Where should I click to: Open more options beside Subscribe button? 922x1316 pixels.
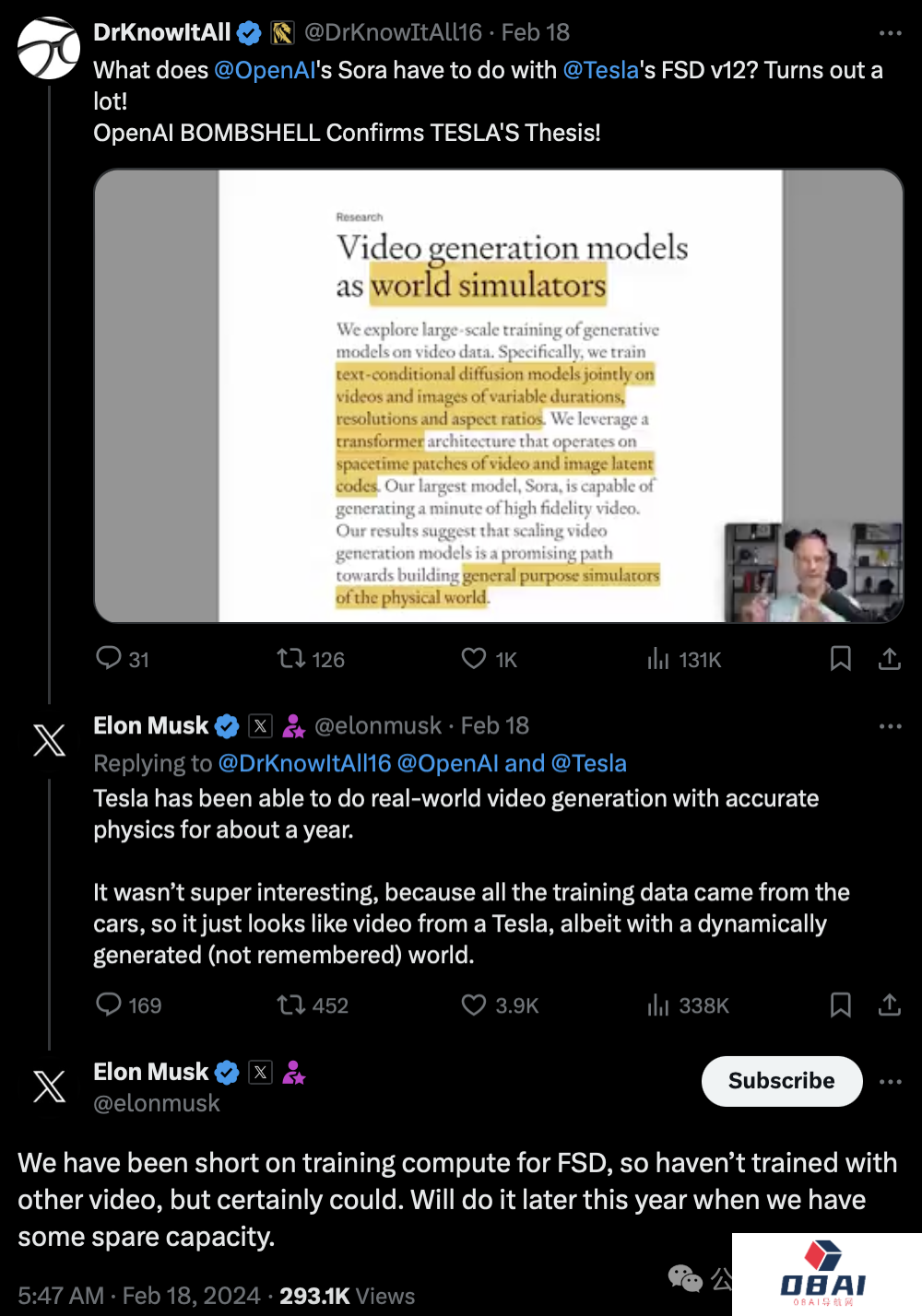(x=890, y=1081)
